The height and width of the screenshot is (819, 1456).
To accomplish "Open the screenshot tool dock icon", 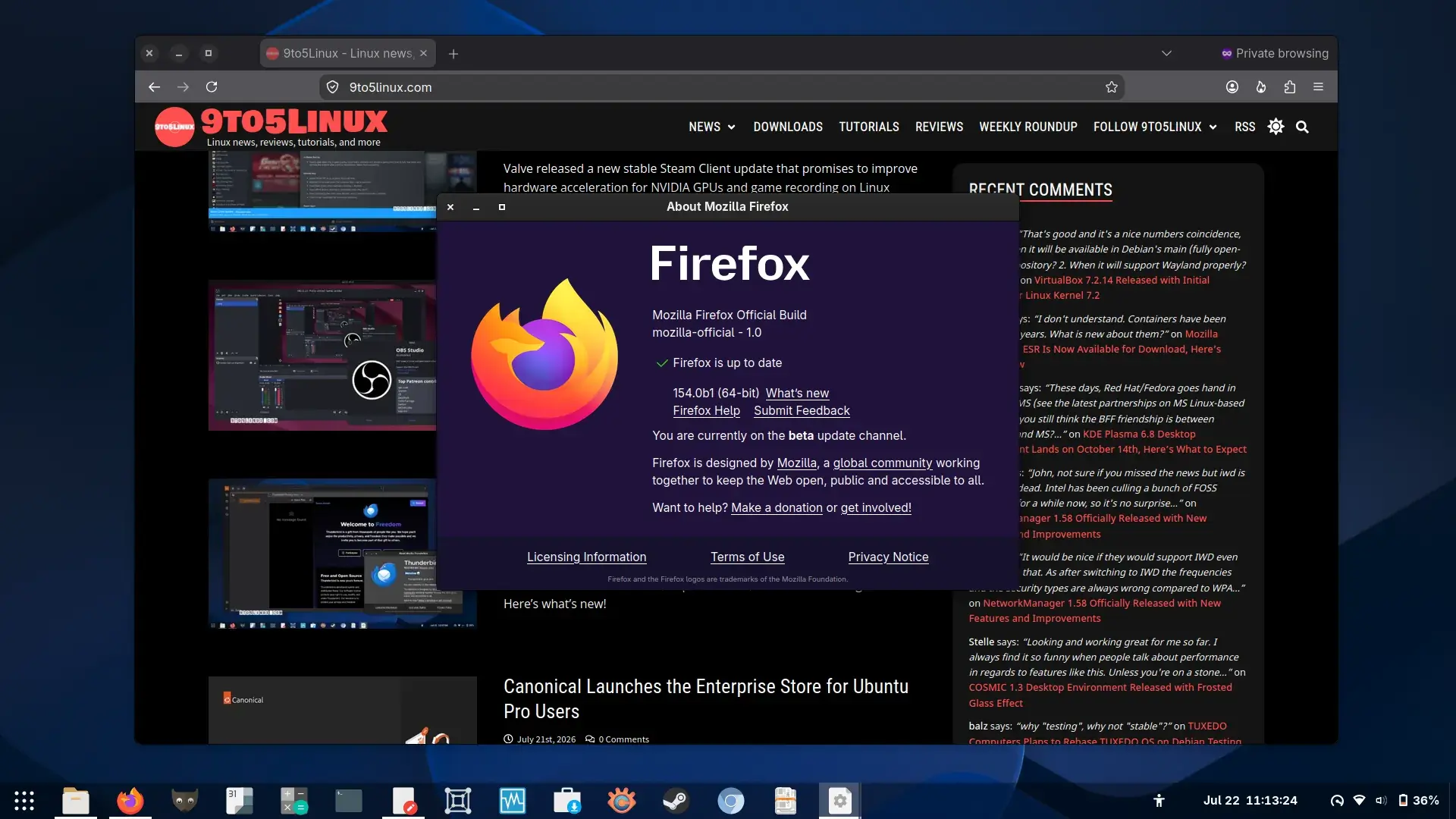I will 458,801.
